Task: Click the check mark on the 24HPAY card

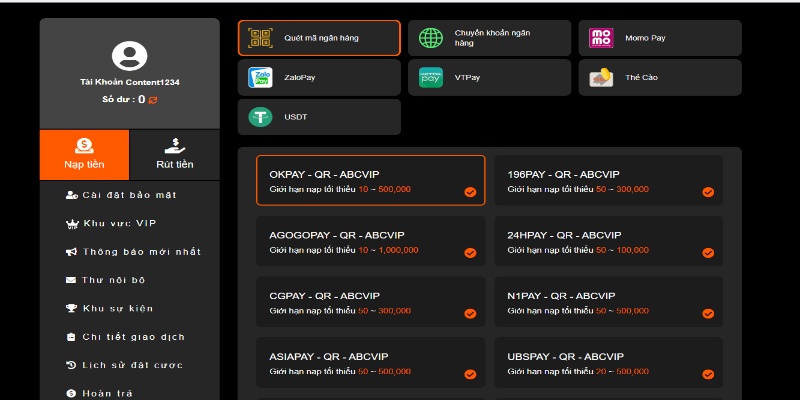Action: click(x=708, y=253)
